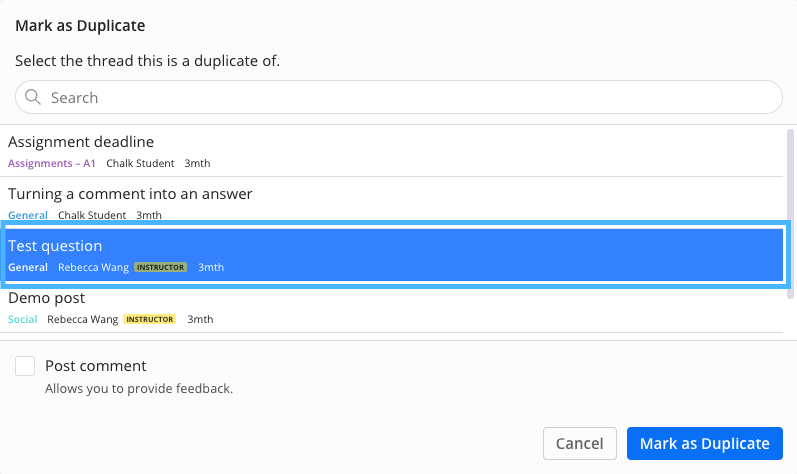Click Rebecca Wang name on Demo post
The width and height of the screenshot is (797, 474).
(x=82, y=319)
